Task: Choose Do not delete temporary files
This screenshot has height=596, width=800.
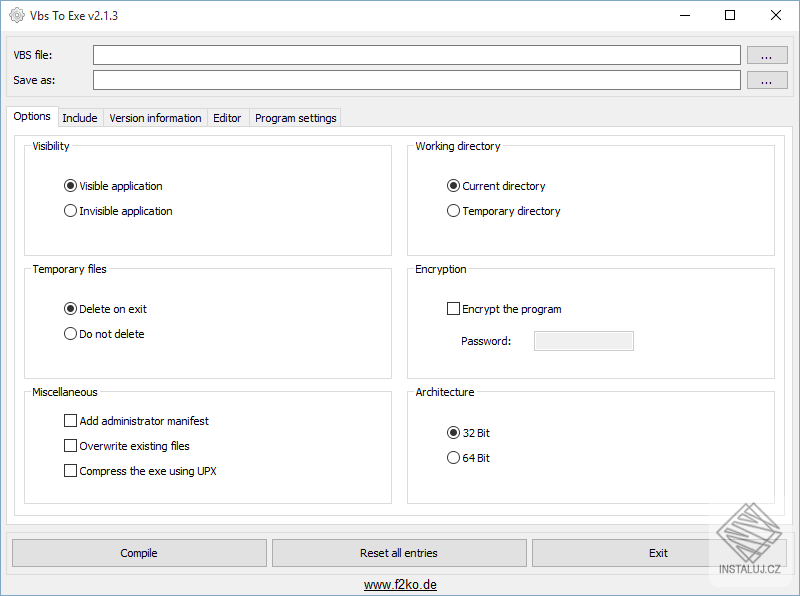Action: coord(70,334)
